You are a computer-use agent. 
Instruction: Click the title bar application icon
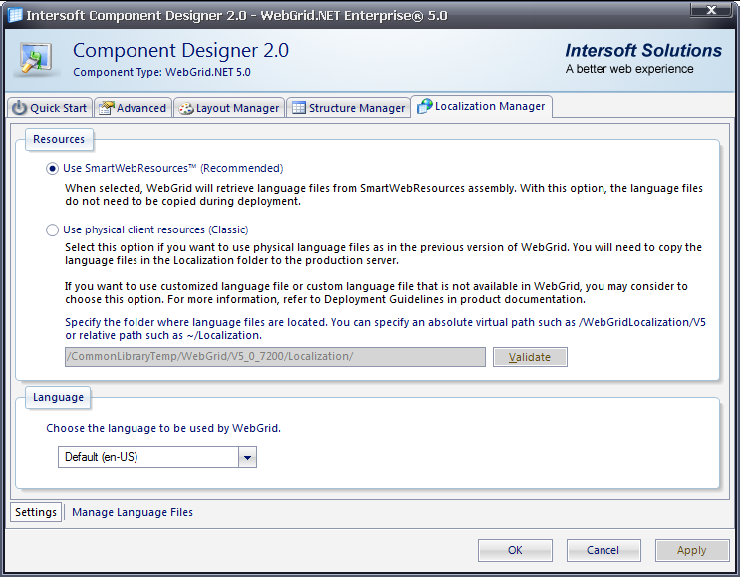[15, 15]
